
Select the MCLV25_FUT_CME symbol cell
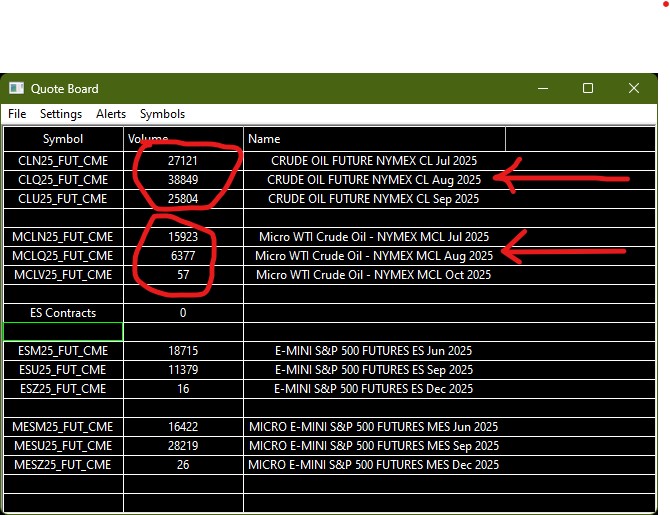point(63,275)
